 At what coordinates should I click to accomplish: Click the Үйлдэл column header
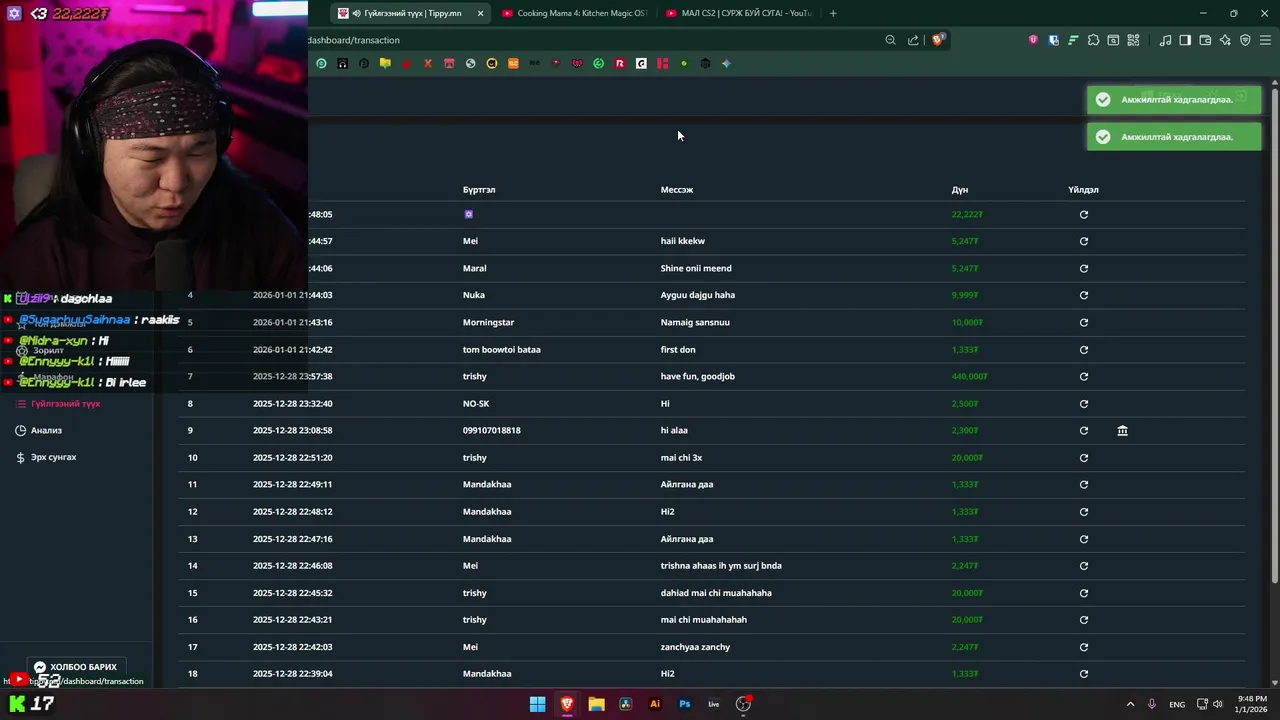[1083, 190]
